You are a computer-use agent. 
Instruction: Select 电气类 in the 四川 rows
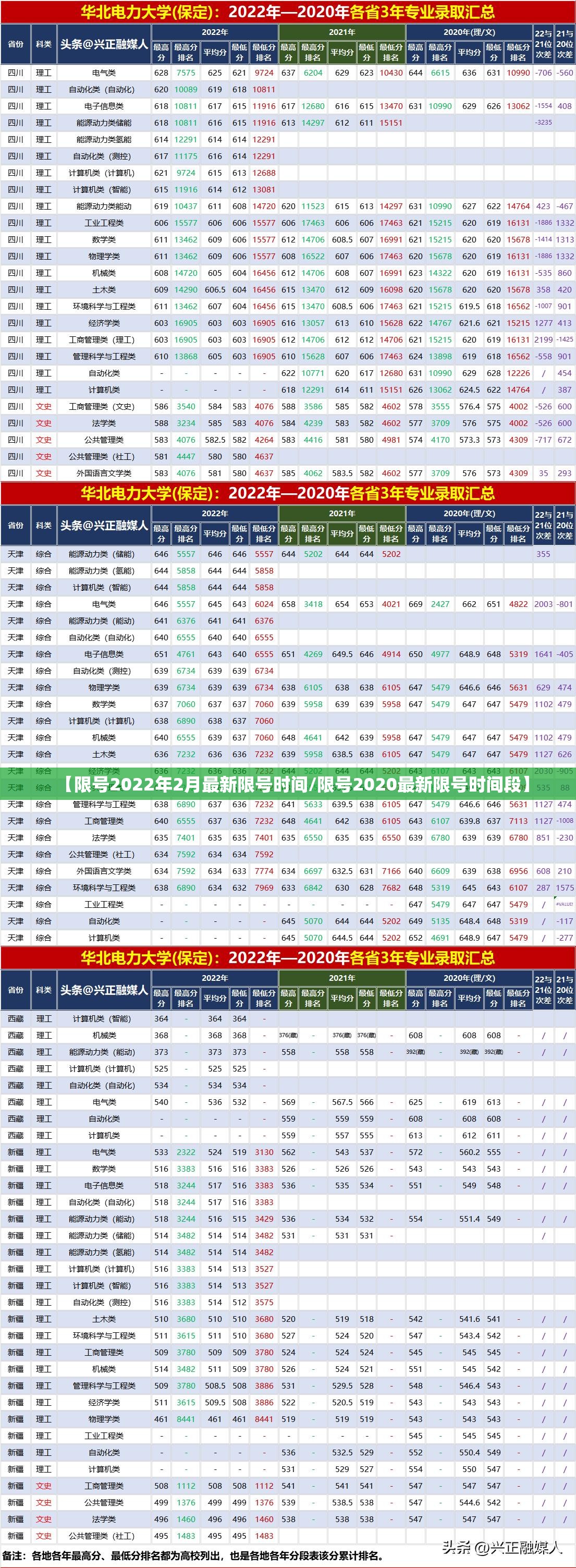[104, 72]
